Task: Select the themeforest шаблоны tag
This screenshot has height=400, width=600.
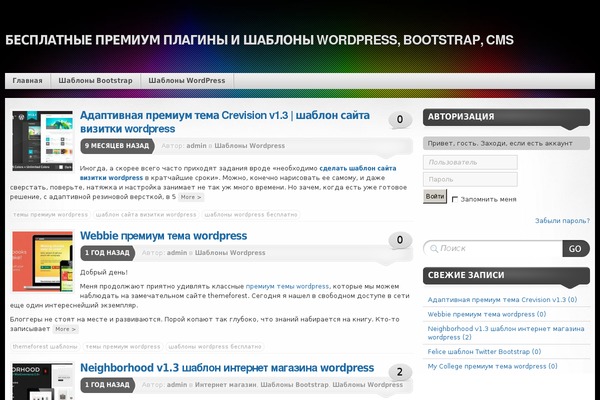Action: click(x=45, y=347)
